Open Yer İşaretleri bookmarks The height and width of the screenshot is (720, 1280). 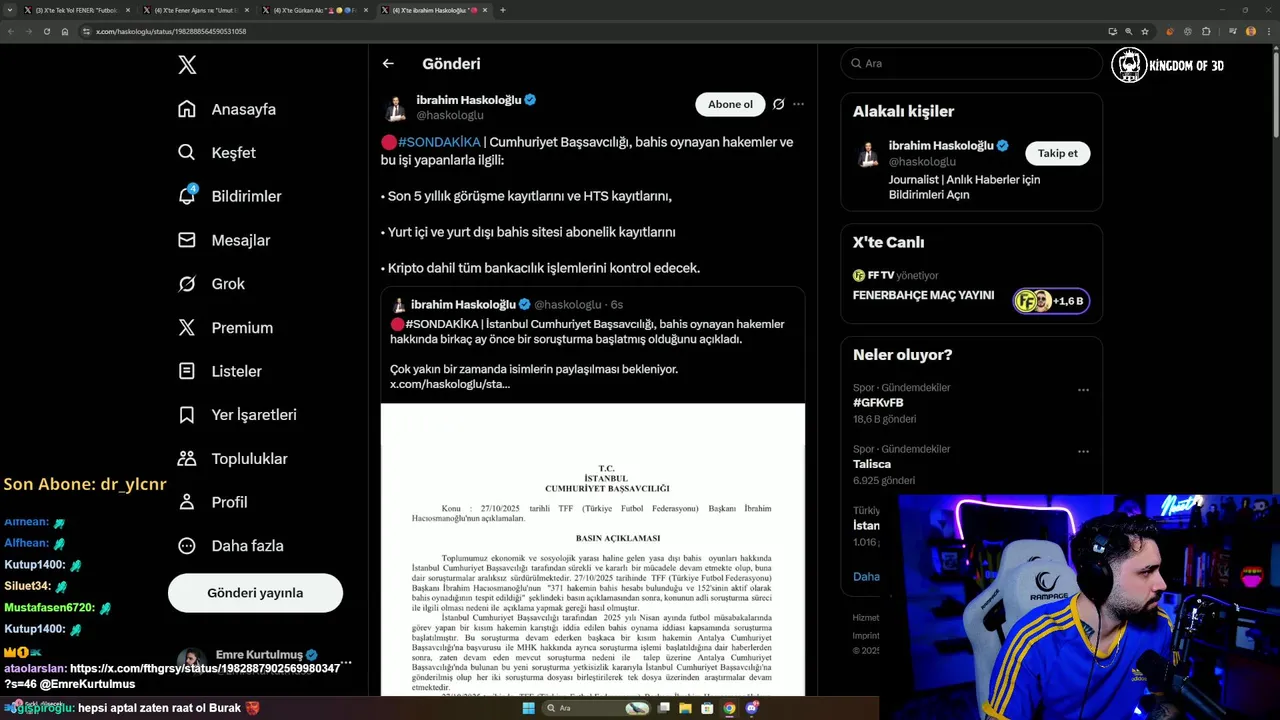click(237, 415)
